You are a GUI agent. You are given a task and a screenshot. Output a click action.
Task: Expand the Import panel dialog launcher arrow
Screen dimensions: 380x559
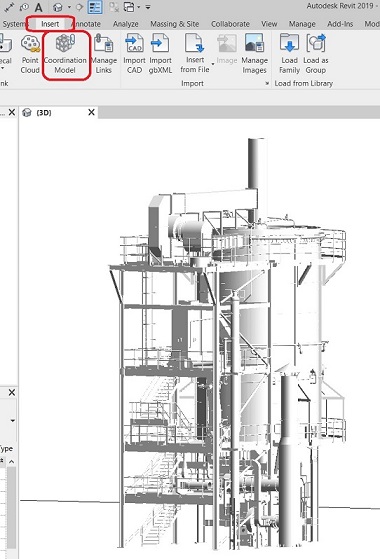point(267,83)
